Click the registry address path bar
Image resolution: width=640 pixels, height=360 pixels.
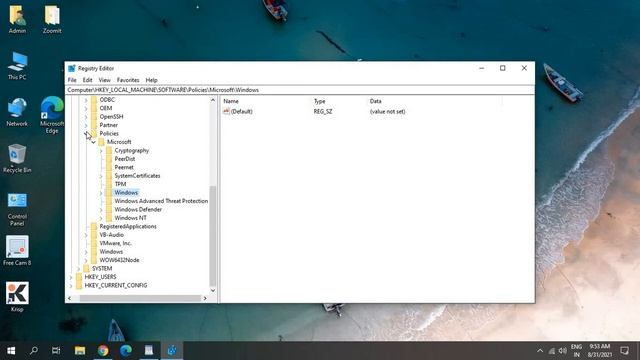point(300,90)
